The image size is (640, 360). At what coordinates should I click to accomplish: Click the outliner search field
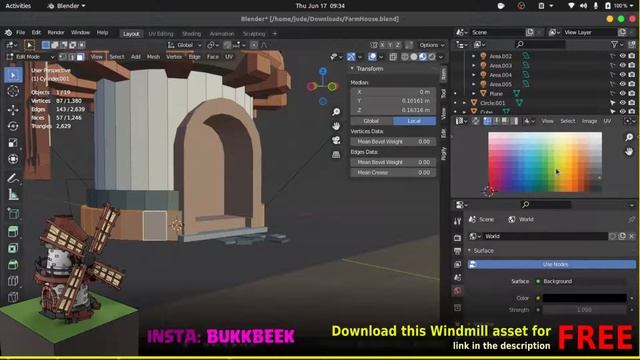[540, 44]
